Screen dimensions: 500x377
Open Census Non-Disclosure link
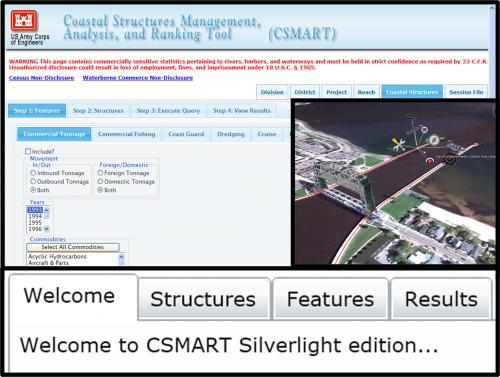pyautogui.click(x=41, y=78)
